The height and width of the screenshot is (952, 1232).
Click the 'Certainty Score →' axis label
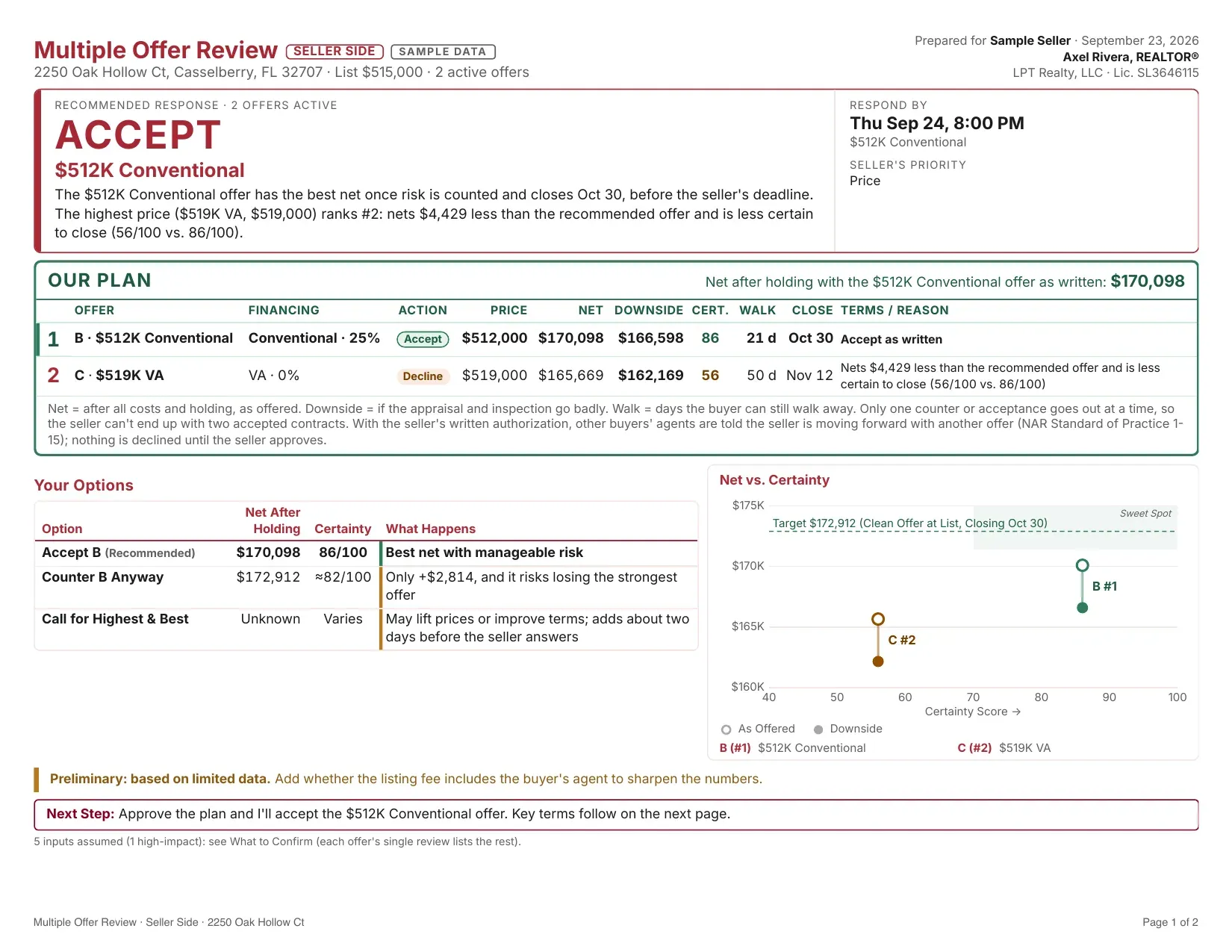(973, 712)
